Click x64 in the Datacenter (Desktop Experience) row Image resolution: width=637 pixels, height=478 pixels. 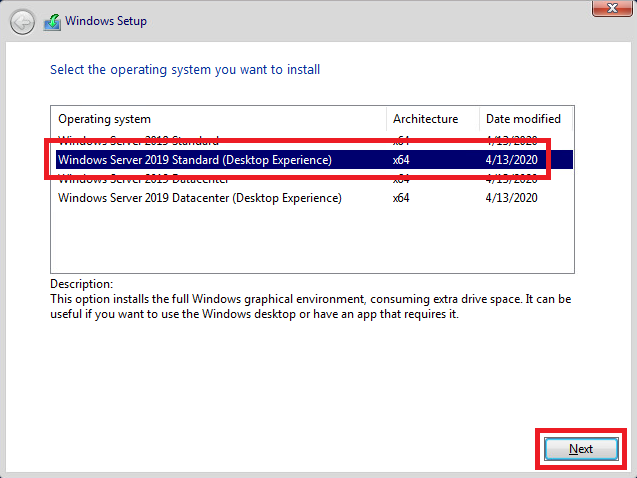[401, 198]
